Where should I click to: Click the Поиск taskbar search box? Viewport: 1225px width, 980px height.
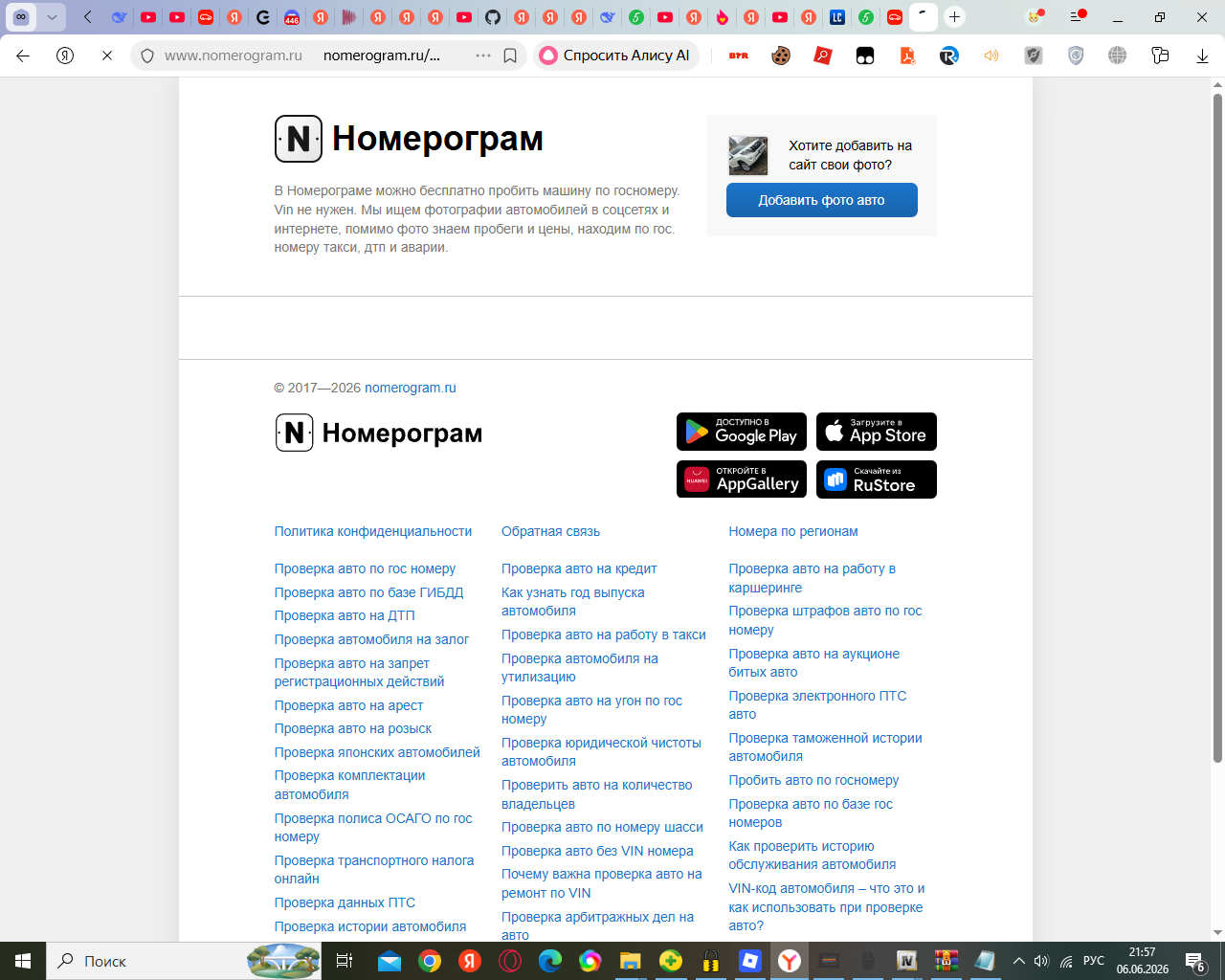point(186,961)
